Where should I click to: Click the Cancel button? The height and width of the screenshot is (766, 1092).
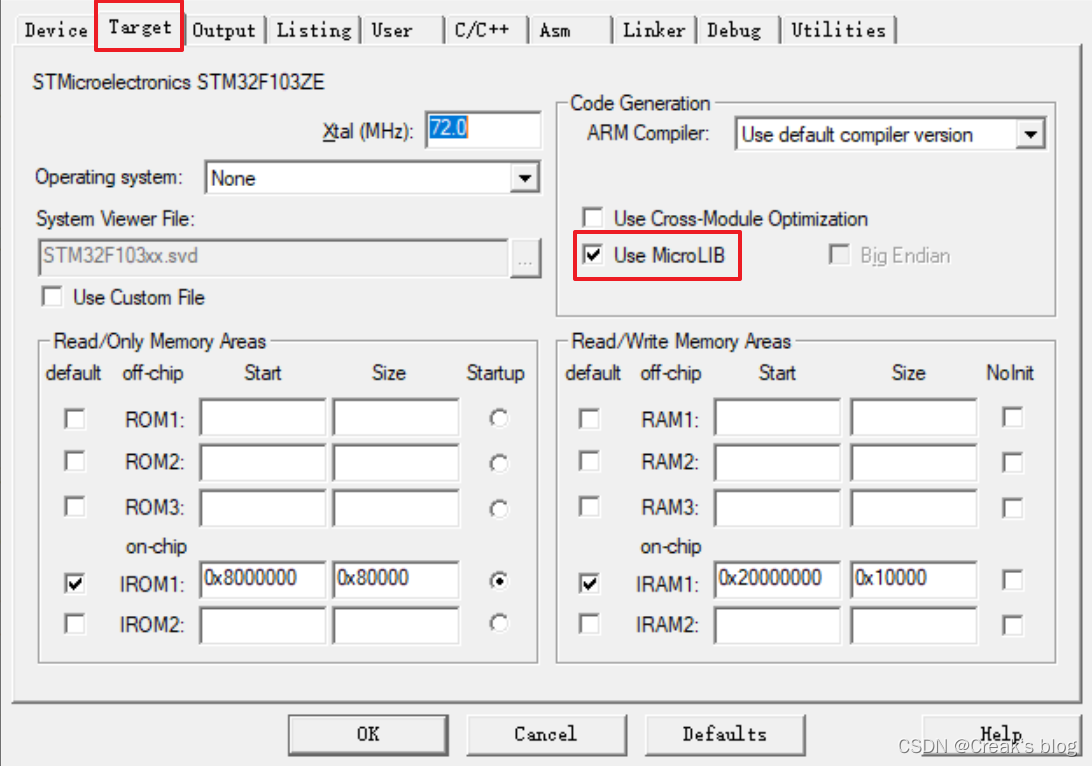point(546,734)
